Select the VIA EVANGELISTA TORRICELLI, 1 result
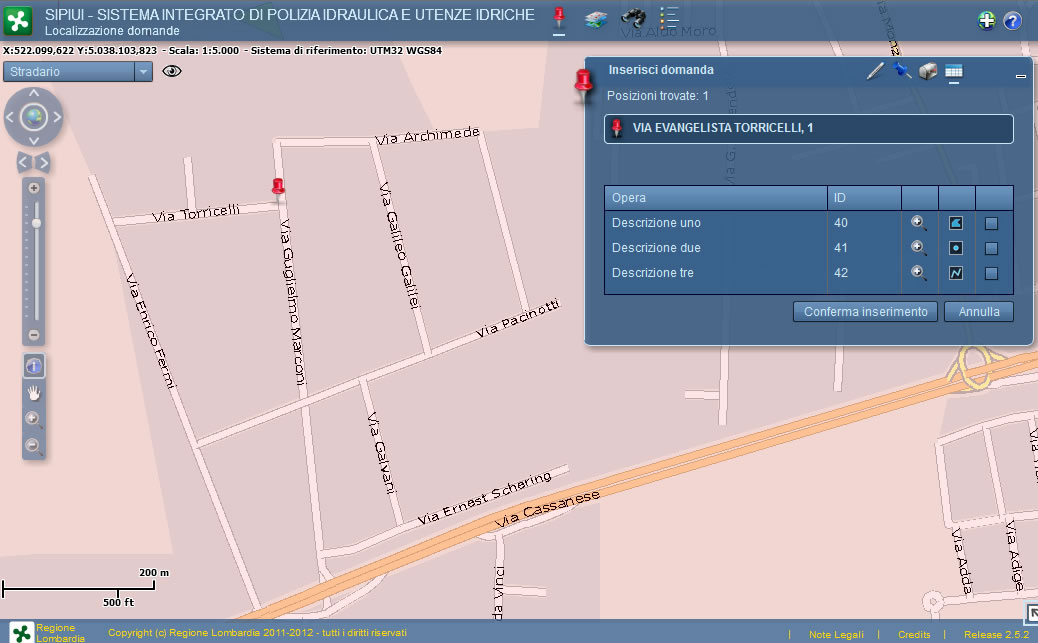This screenshot has height=643, width=1038. (x=808, y=128)
